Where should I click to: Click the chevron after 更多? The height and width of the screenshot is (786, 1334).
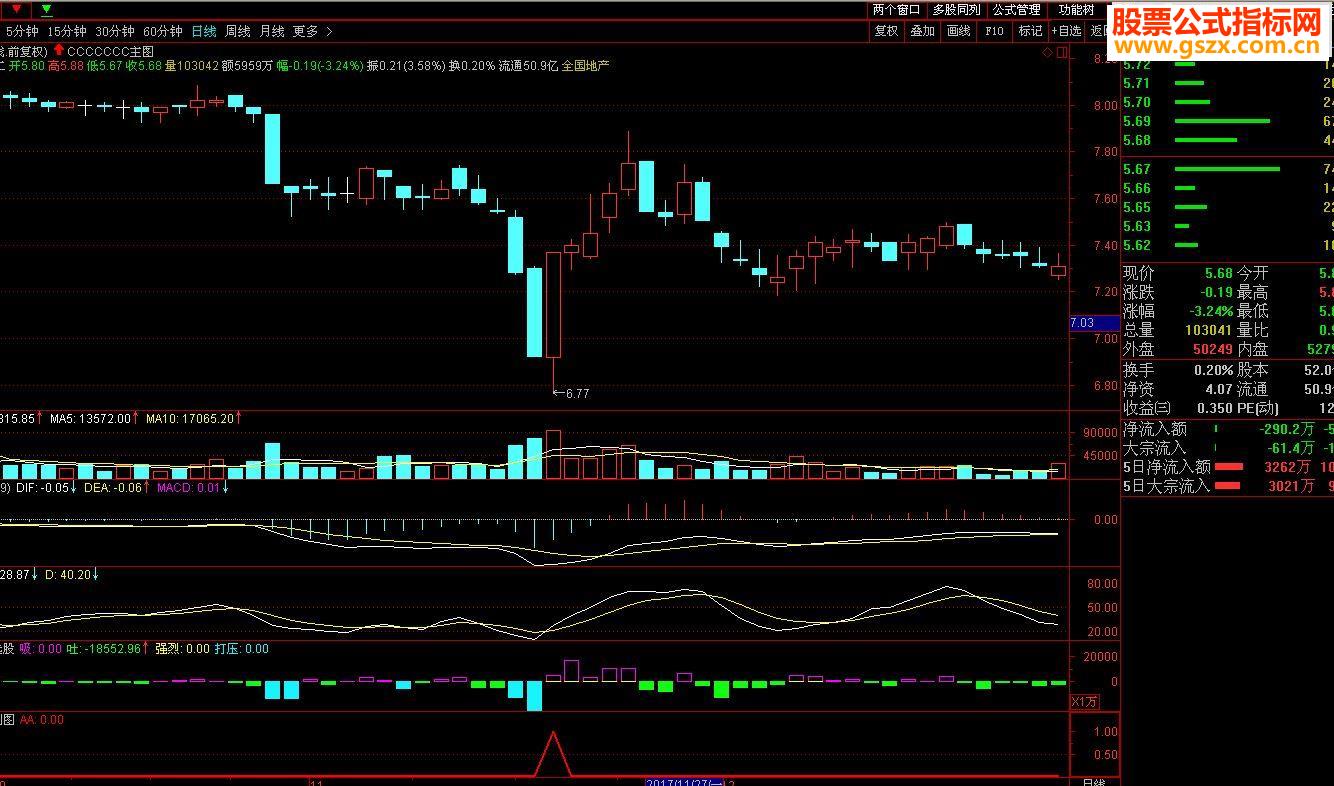click(329, 31)
